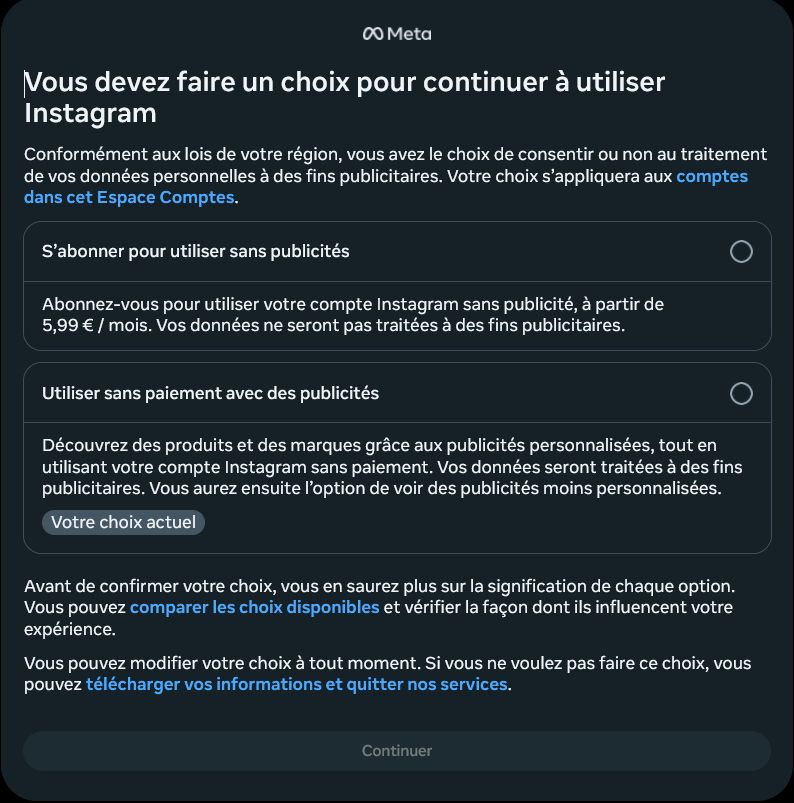Open 'télécharger vos informations et quitter nos services'
This screenshot has width=794, height=803.
pos(296,684)
